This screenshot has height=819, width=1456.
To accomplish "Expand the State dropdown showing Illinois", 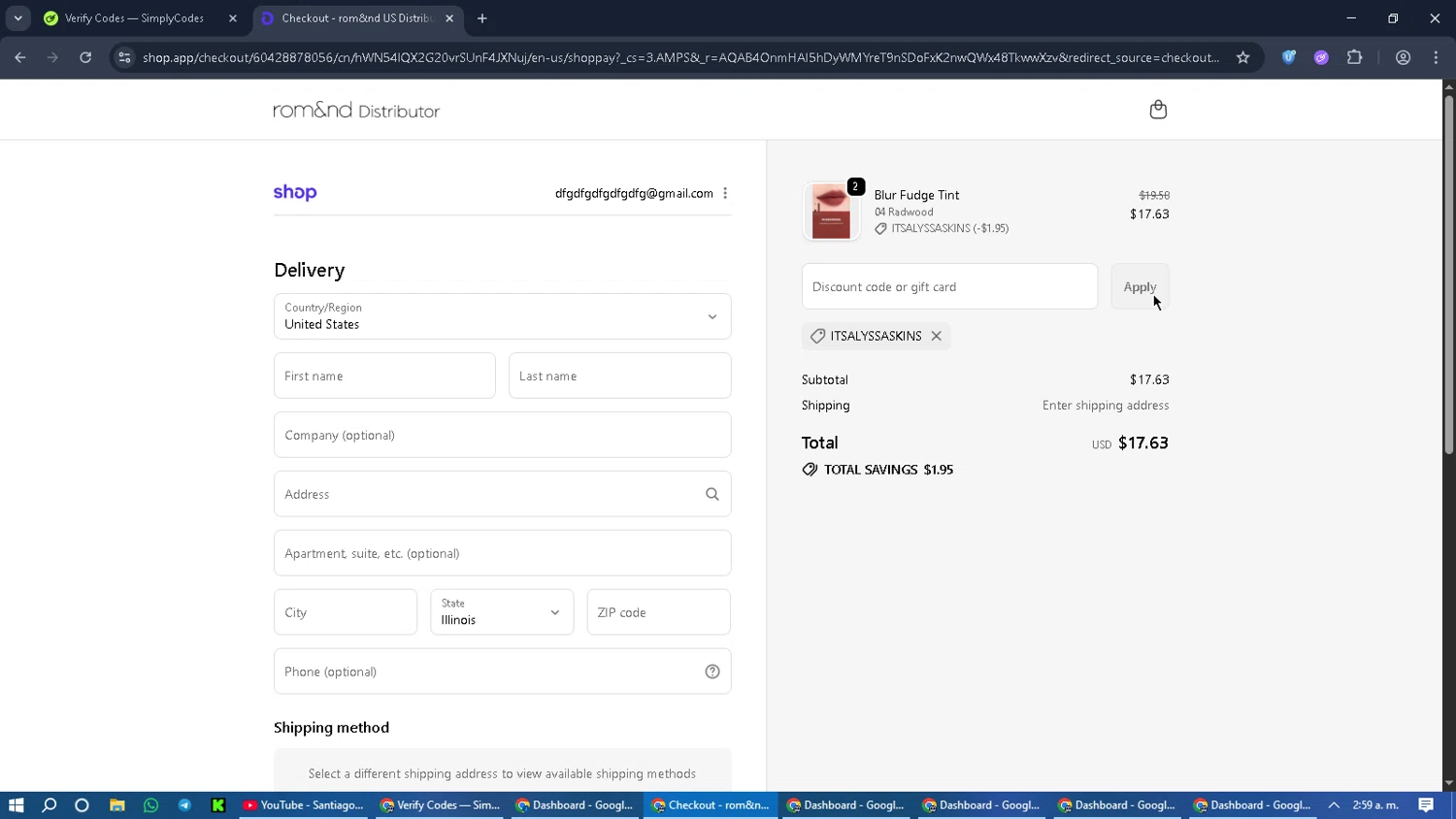I will [x=502, y=612].
